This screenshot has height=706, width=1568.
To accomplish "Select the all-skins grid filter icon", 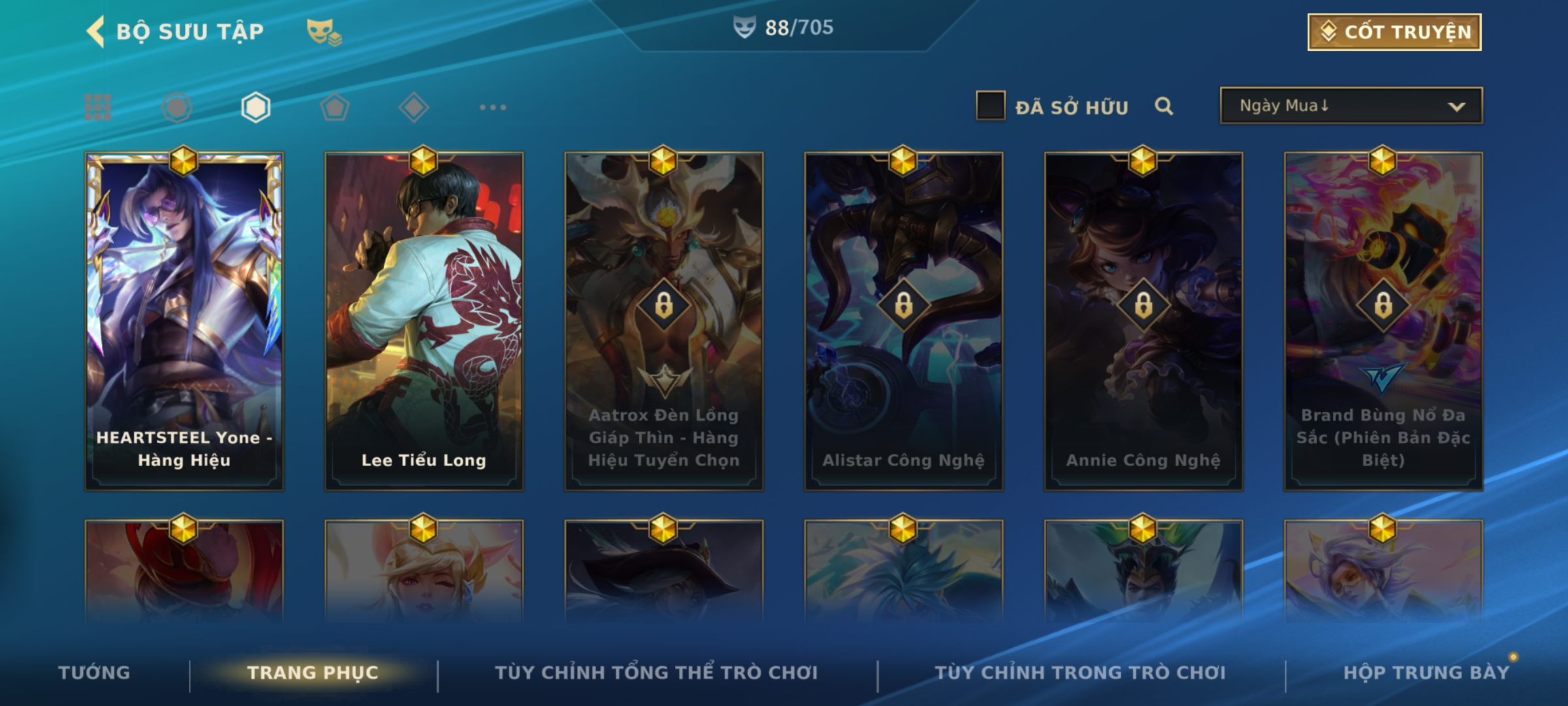I will tap(98, 107).
